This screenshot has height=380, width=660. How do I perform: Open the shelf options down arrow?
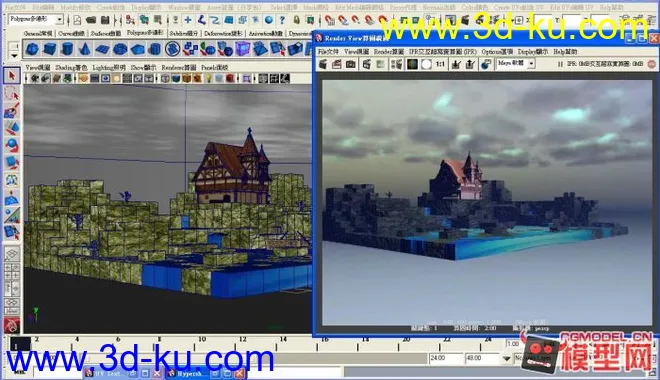[x=14, y=55]
